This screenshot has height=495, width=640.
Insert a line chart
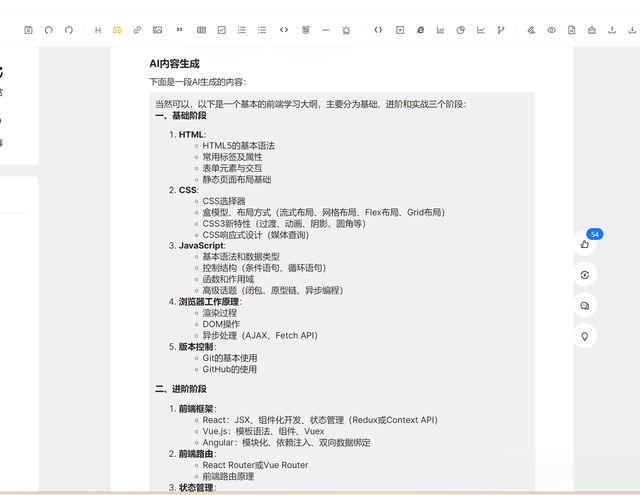pos(480,30)
